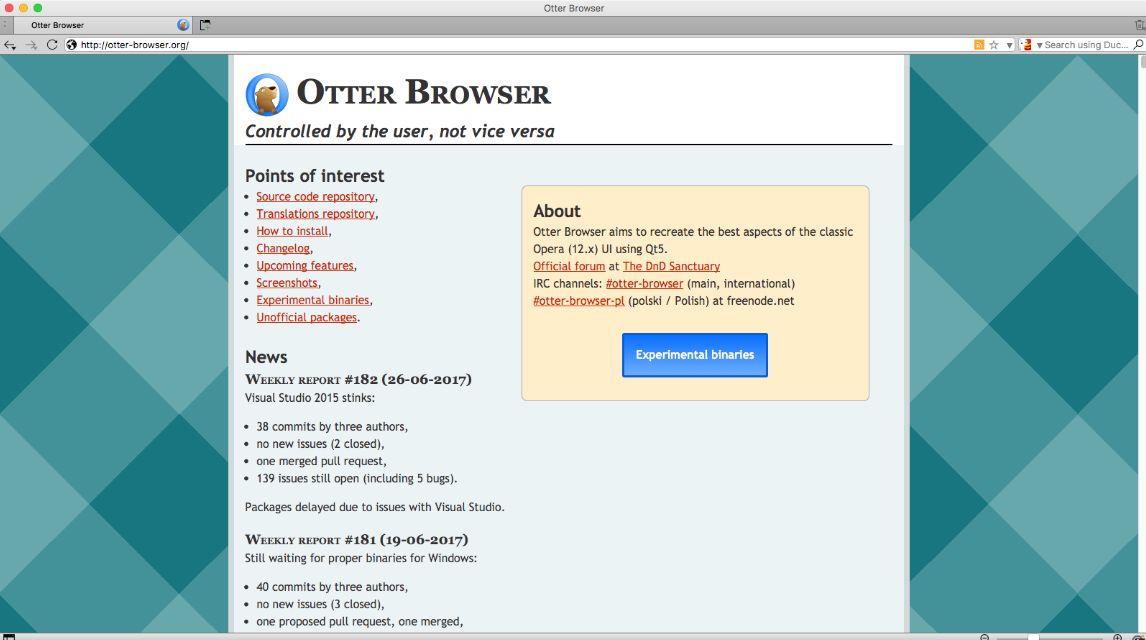The width and height of the screenshot is (1146, 640).
Task: Click the Weekly report #182 heading
Action: pos(358,379)
